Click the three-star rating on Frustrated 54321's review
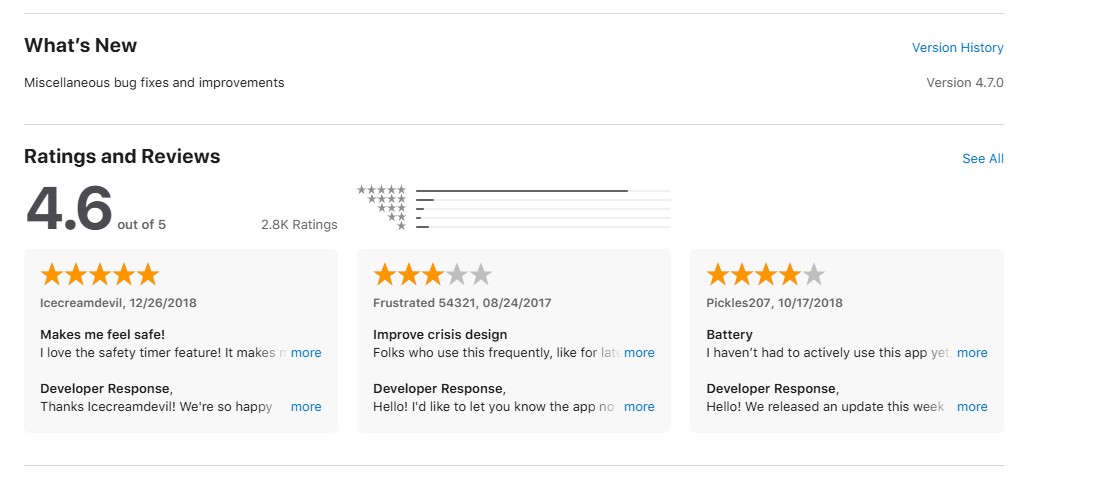Screen dimensions: 1098x480 432,275
